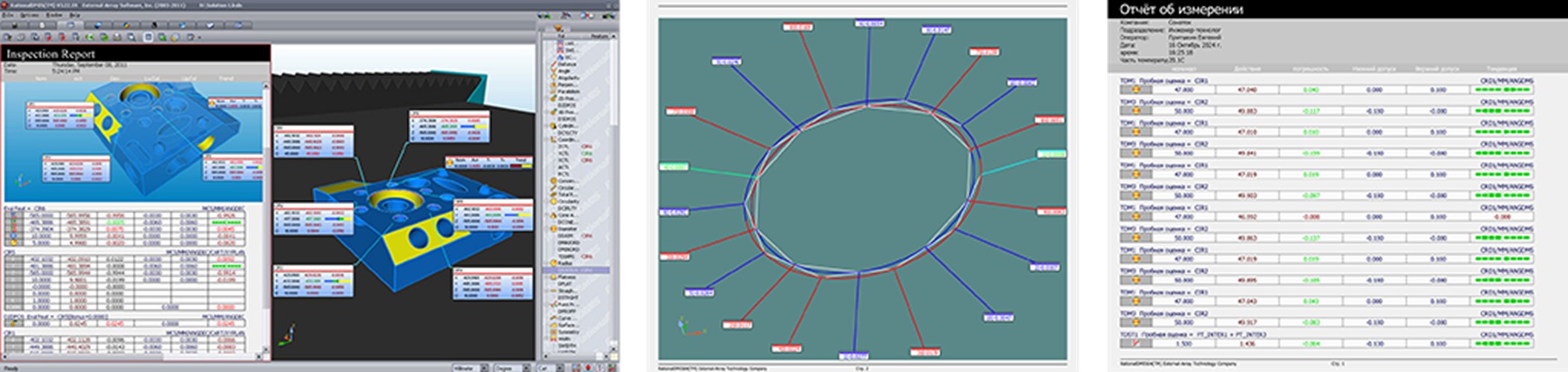Open the File menu
Image resolution: width=1568 pixels, height=372 pixels.
point(7,15)
